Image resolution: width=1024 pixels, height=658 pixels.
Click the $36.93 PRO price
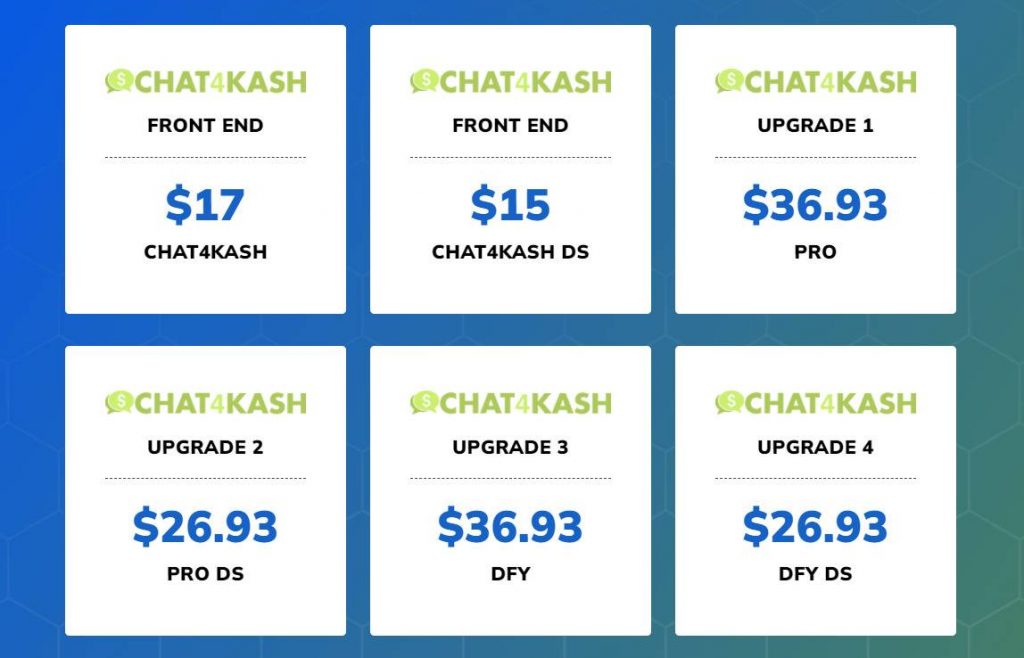pos(815,205)
